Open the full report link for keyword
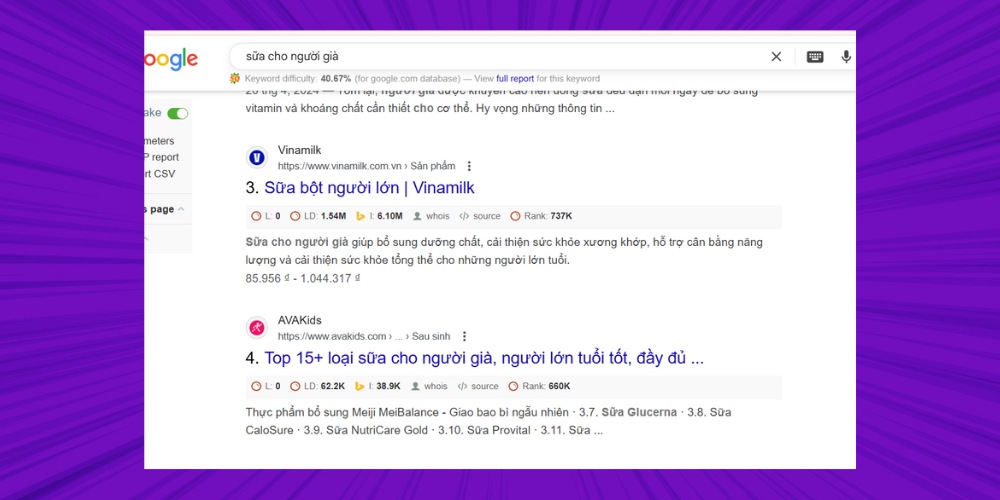1000x500 pixels. [x=515, y=78]
